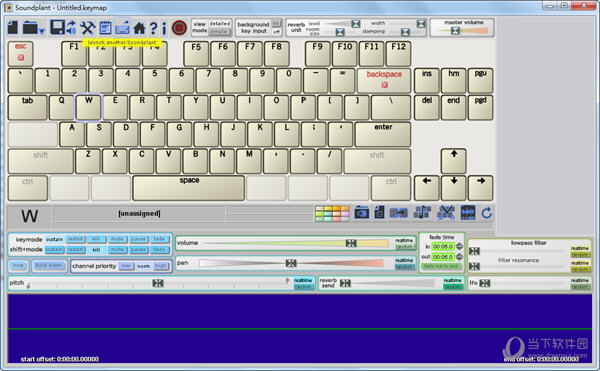600x371 pixels.
Task: Turn background key input on
Action: [276, 24]
